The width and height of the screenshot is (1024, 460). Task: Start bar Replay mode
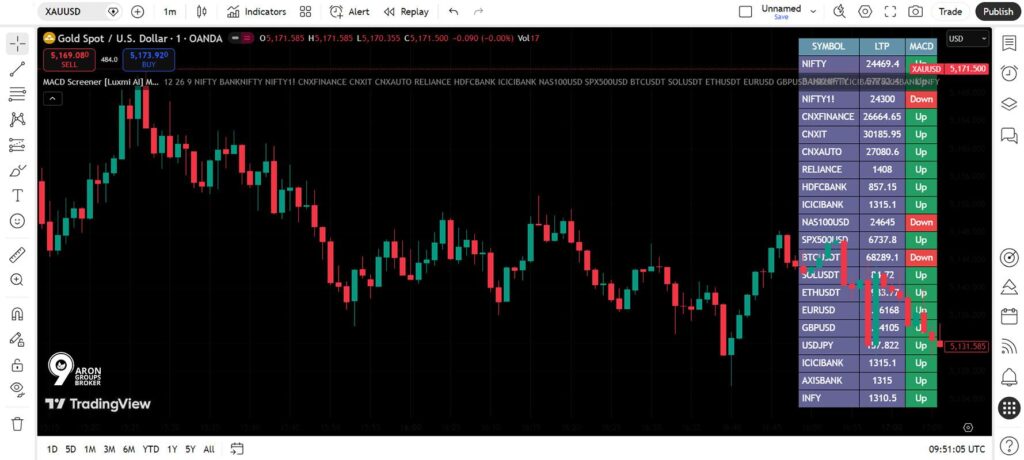coord(406,11)
